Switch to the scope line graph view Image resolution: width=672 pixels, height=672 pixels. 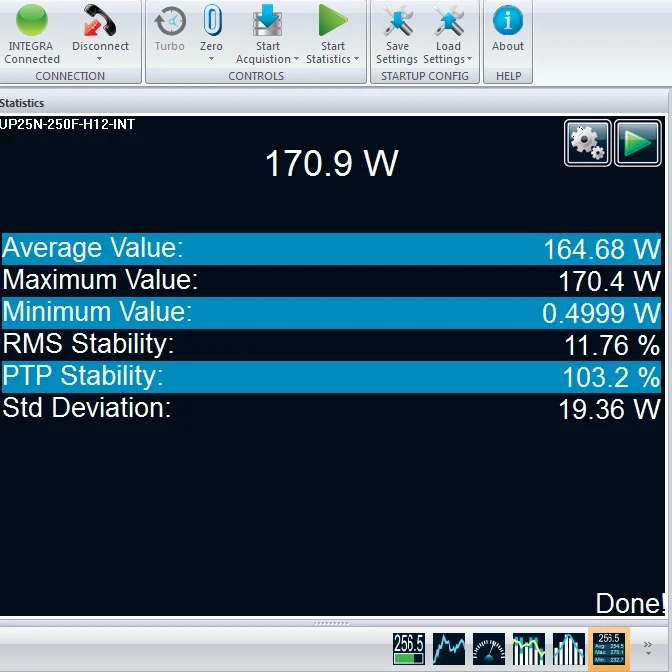pos(449,647)
